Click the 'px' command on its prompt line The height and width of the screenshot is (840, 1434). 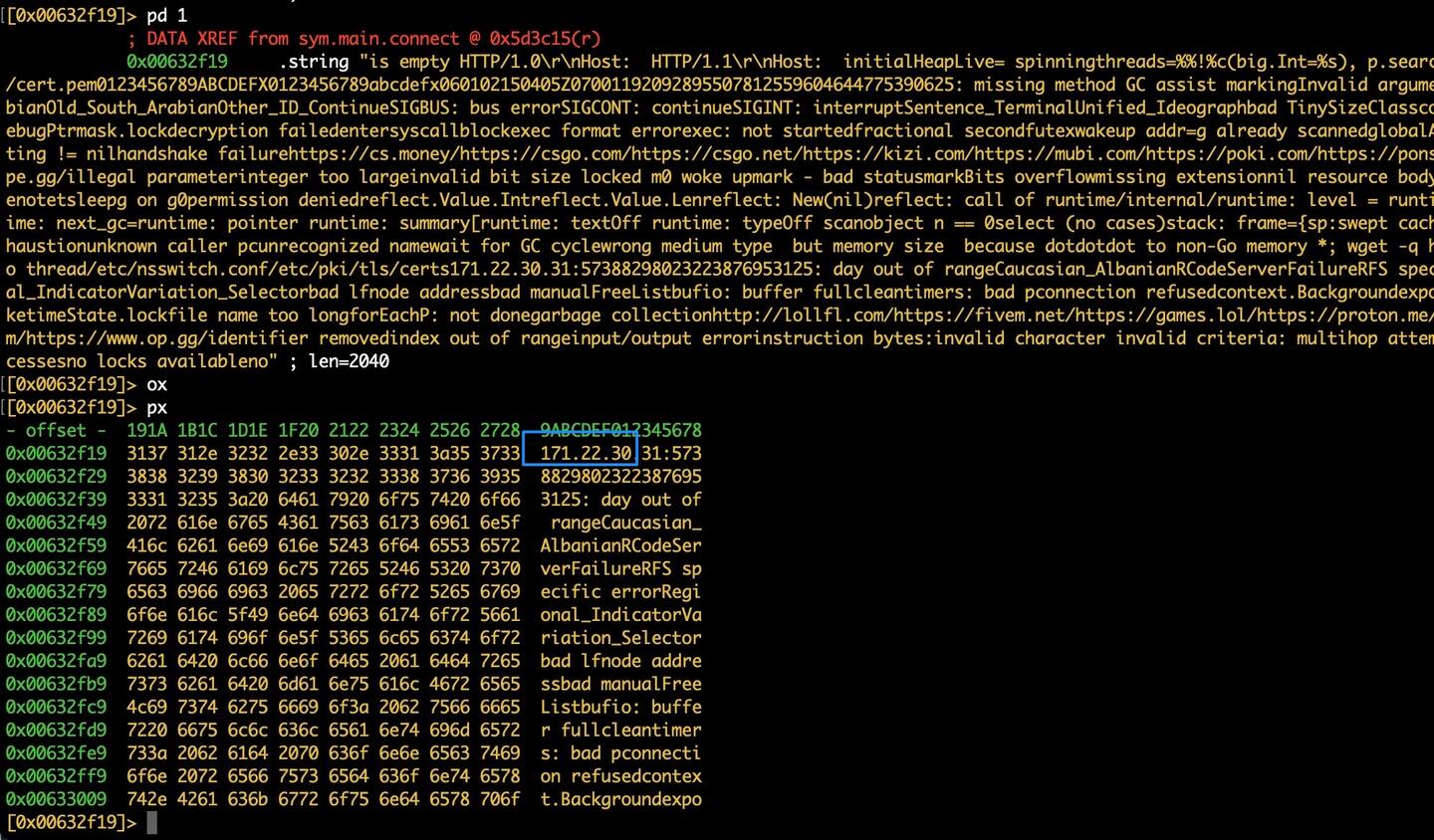click(x=156, y=407)
